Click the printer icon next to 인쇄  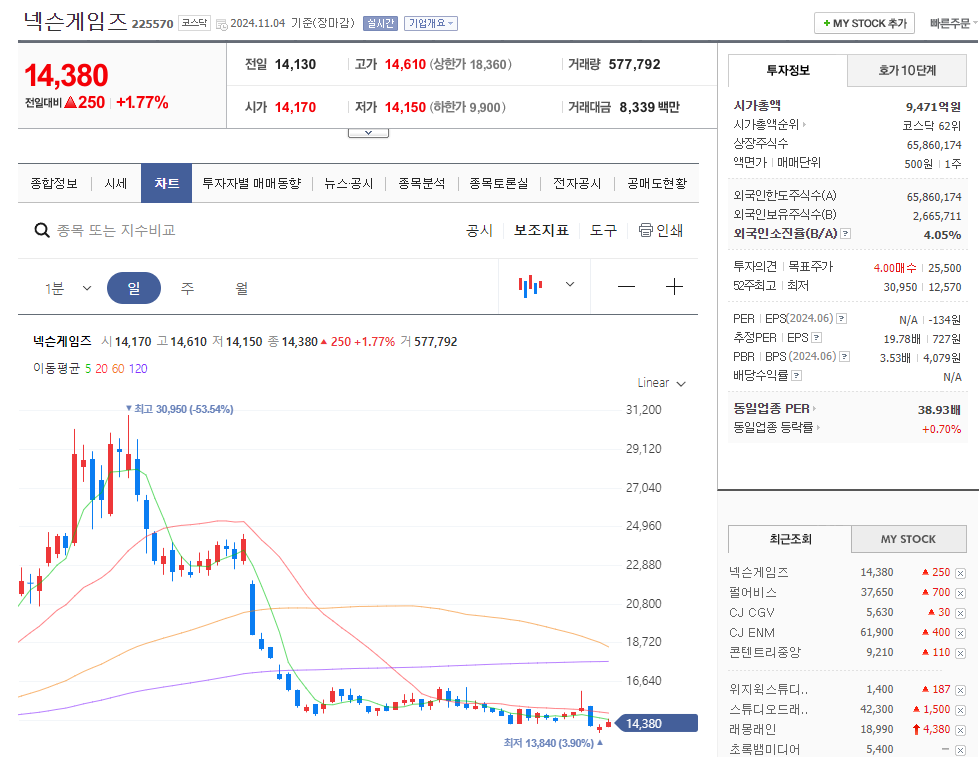[x=646, y=230]
